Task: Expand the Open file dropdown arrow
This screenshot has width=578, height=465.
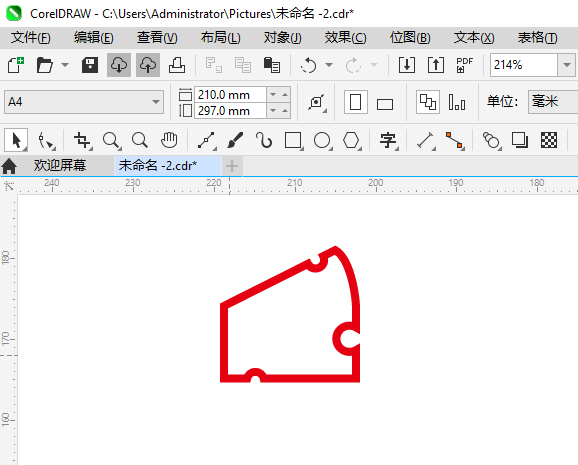Action: (x=65, y=65)
